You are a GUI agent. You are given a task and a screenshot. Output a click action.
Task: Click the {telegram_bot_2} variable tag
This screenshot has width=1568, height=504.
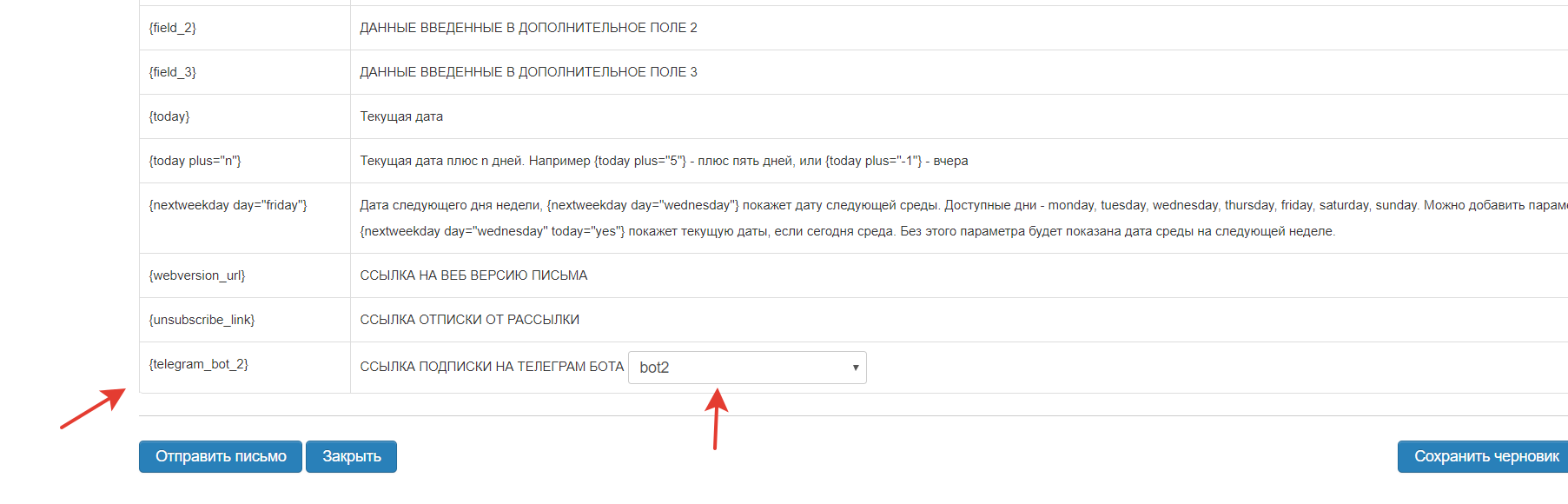(199, 364)
